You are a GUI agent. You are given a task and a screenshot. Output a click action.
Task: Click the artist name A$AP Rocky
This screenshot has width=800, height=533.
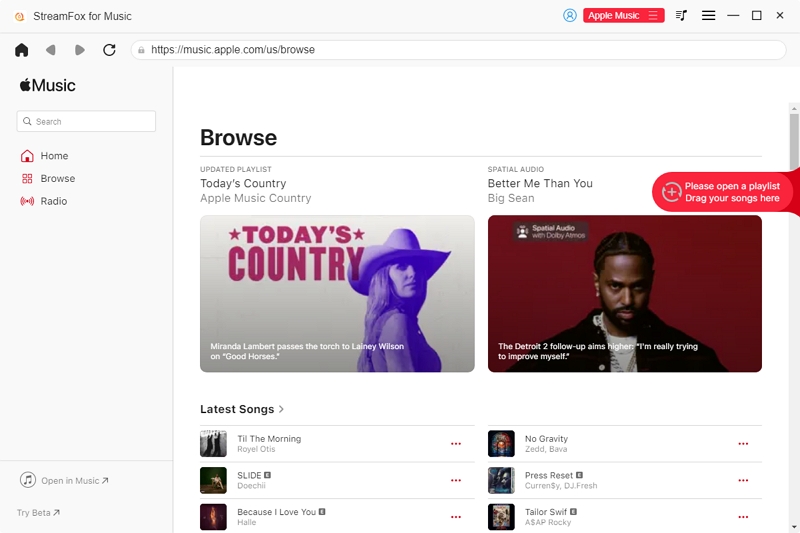click(548, 522)
